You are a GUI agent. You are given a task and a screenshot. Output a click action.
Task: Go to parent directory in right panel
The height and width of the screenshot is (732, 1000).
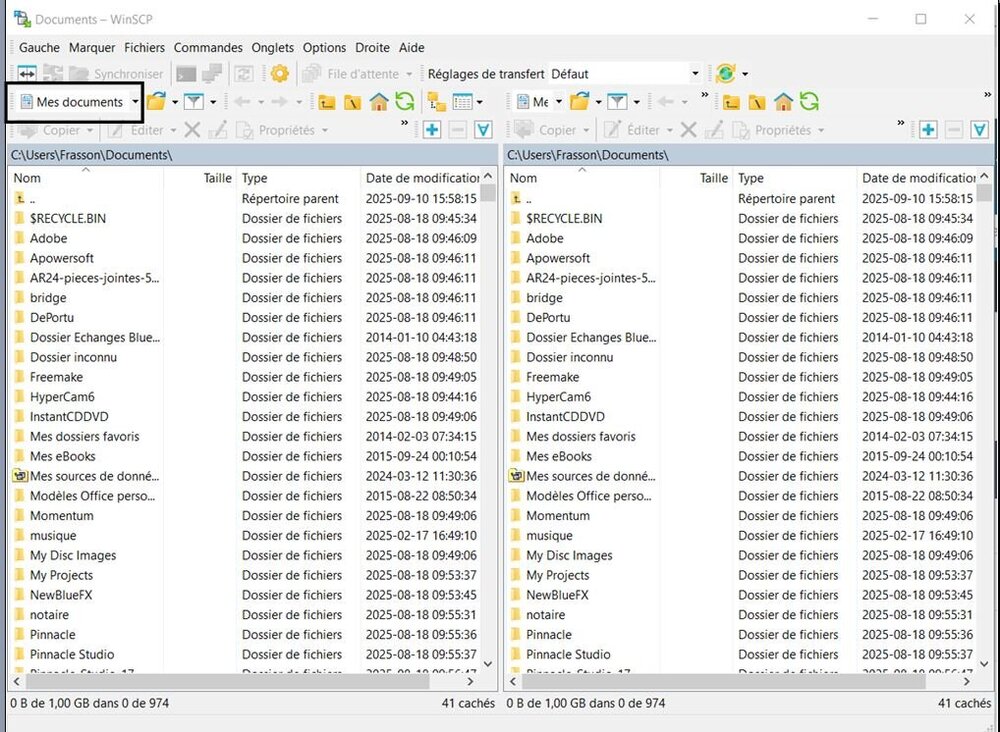tap(732, 102)
